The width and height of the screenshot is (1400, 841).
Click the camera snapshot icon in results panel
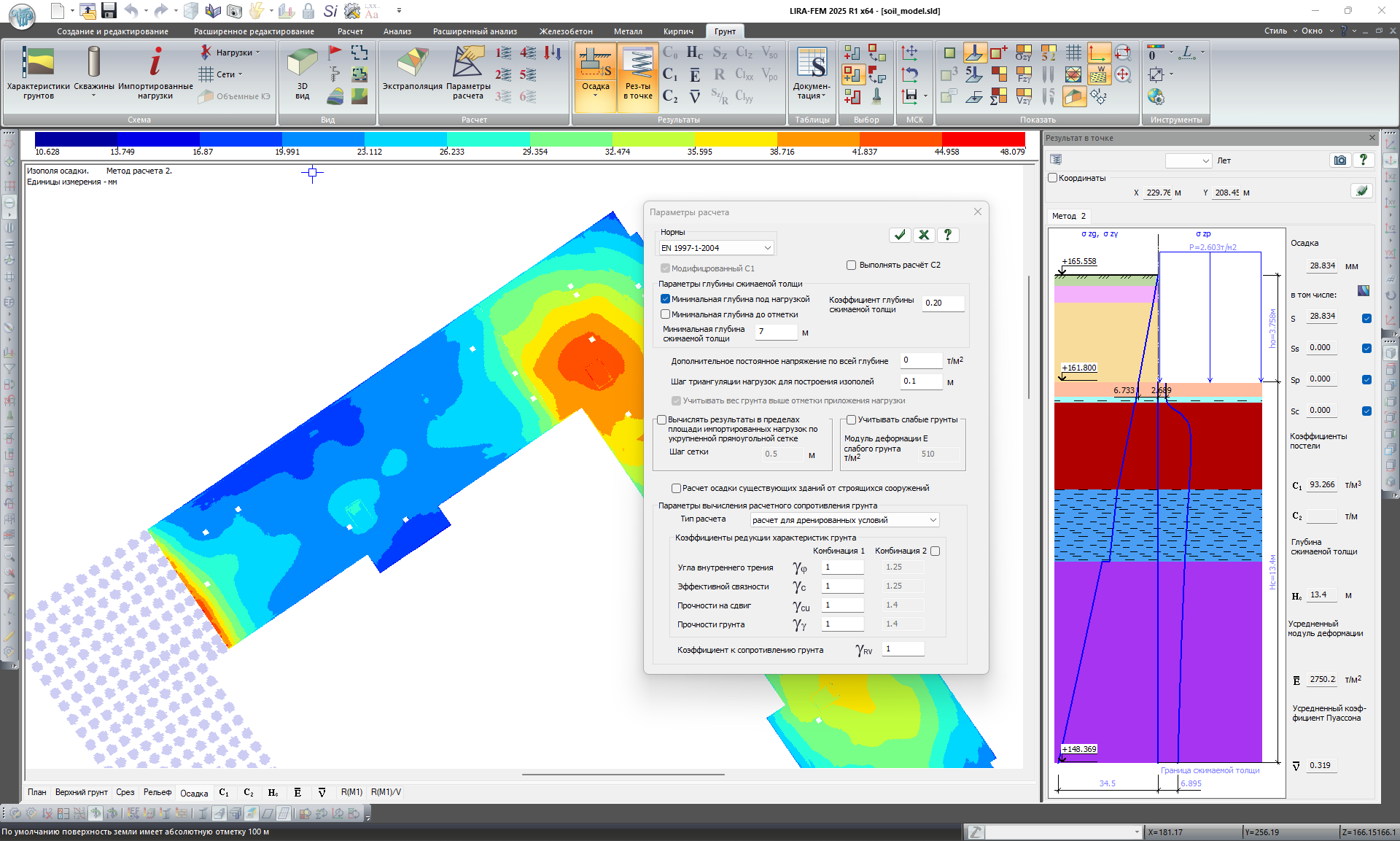point(1339,160)
